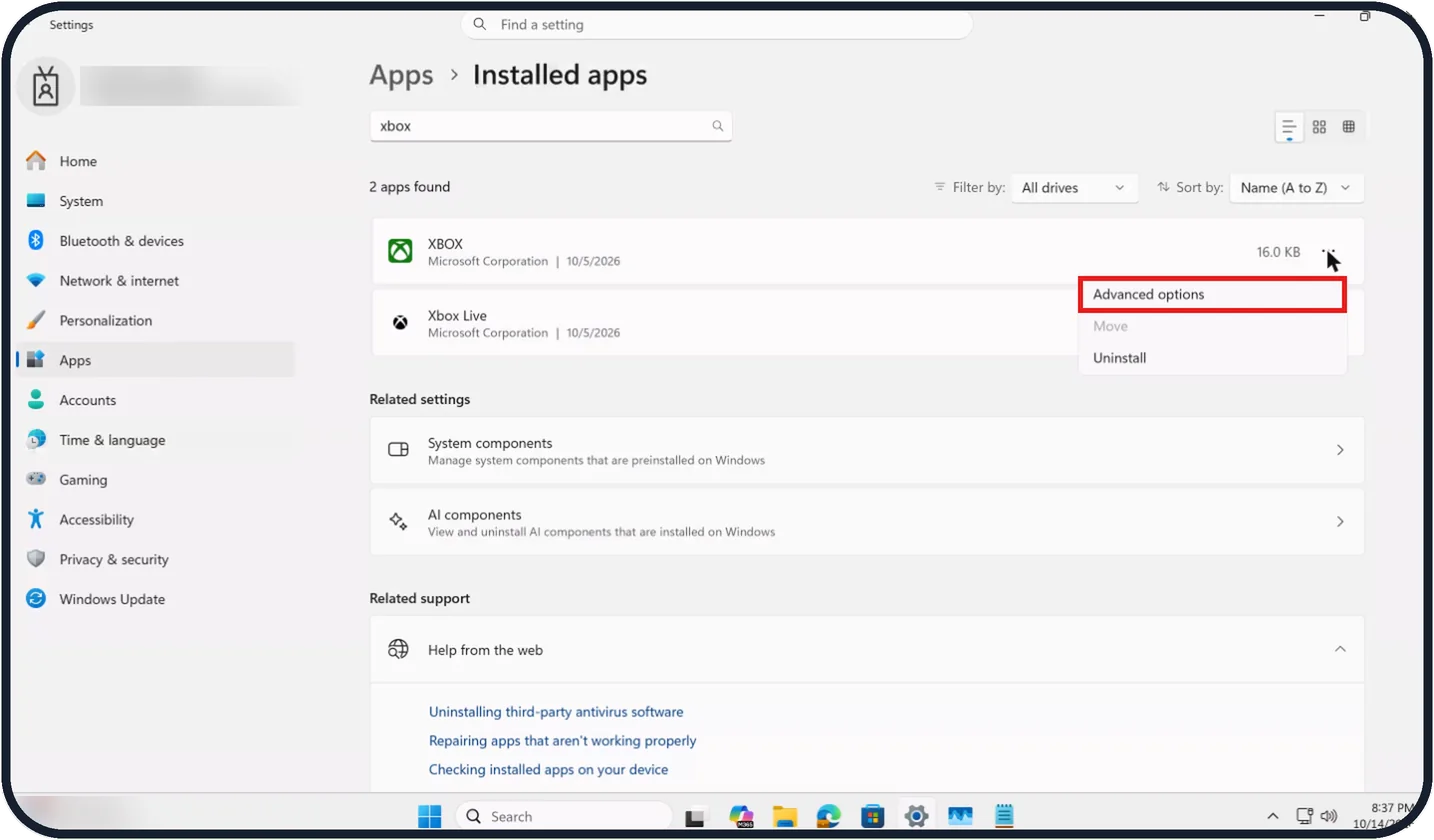The image size is (1434, 840).
Task: Open System components page
Action: tap(867, 450)
